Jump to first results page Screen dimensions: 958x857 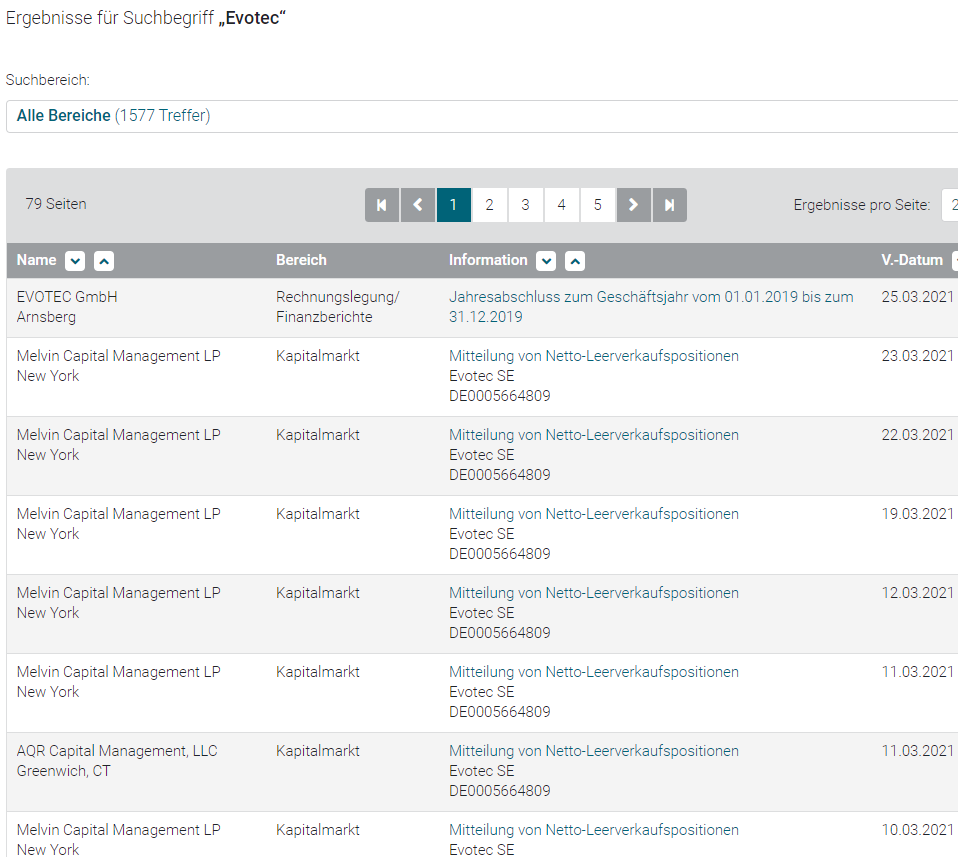point(382,205)
